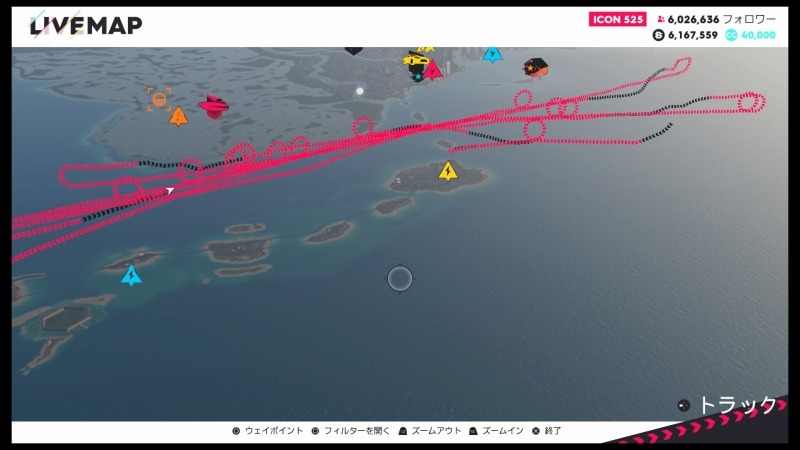Click the pink followers icon
Image resolution: width=800 pixels, height=450 pixels.
pos(661,19)
